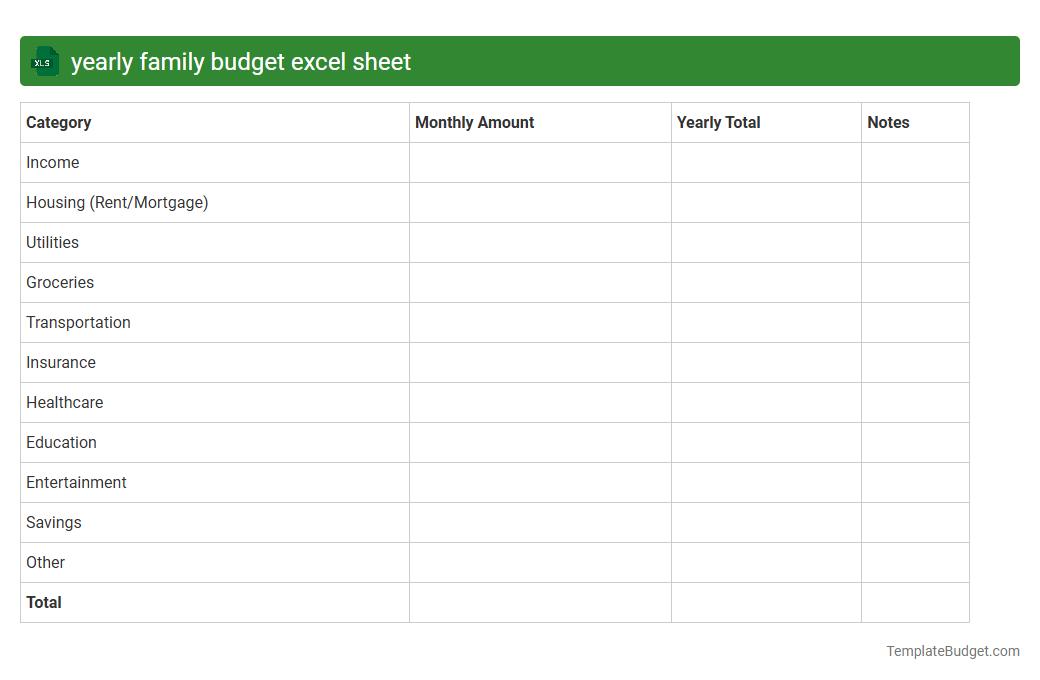Click the green title banner
This screenshot has width=1040, height=680.
click(520, 61)
